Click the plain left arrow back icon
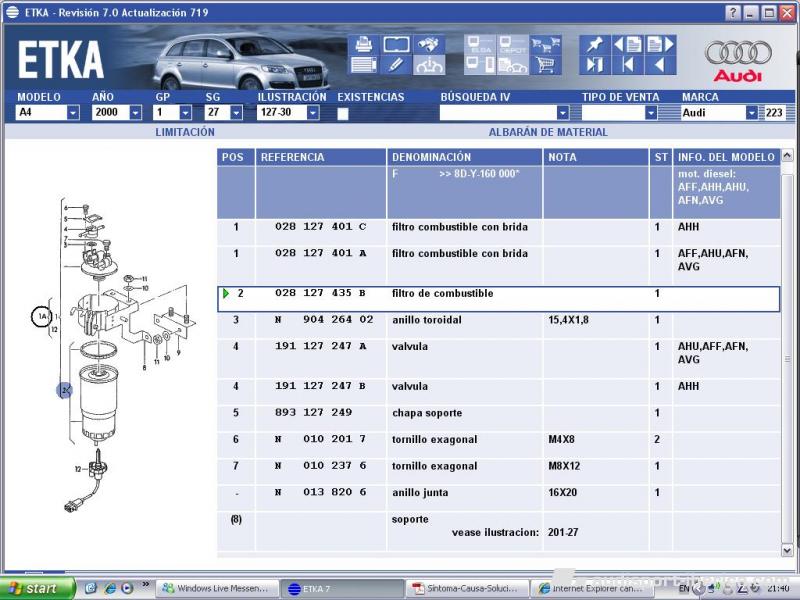Viewport: 800px width, 600px height. [661, 65]
